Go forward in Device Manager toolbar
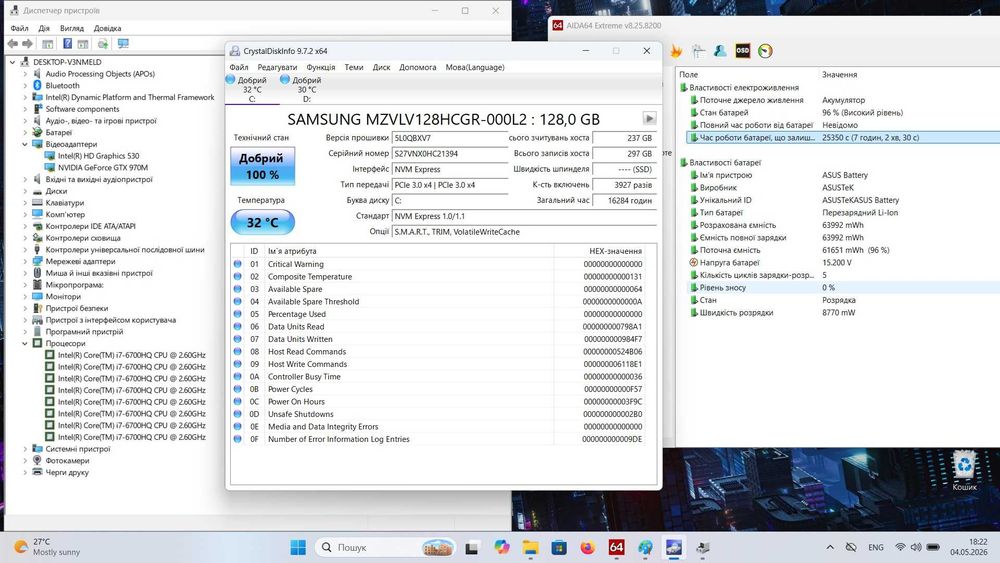 point(27,44)
